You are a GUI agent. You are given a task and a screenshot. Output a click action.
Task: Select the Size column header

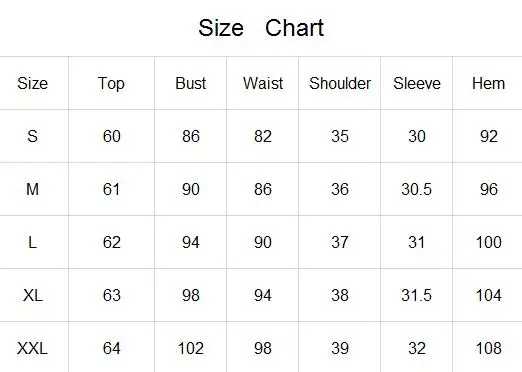pos(32,83)
